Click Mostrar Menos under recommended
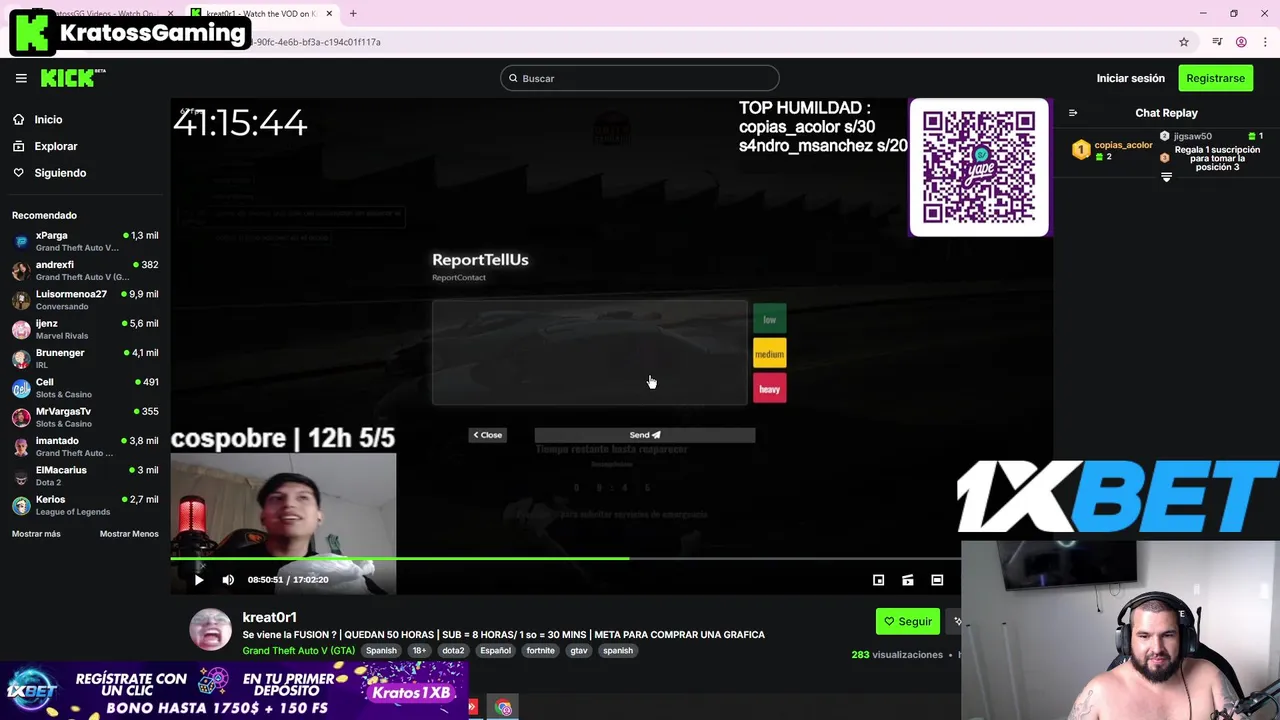 [x=129, y=534]
